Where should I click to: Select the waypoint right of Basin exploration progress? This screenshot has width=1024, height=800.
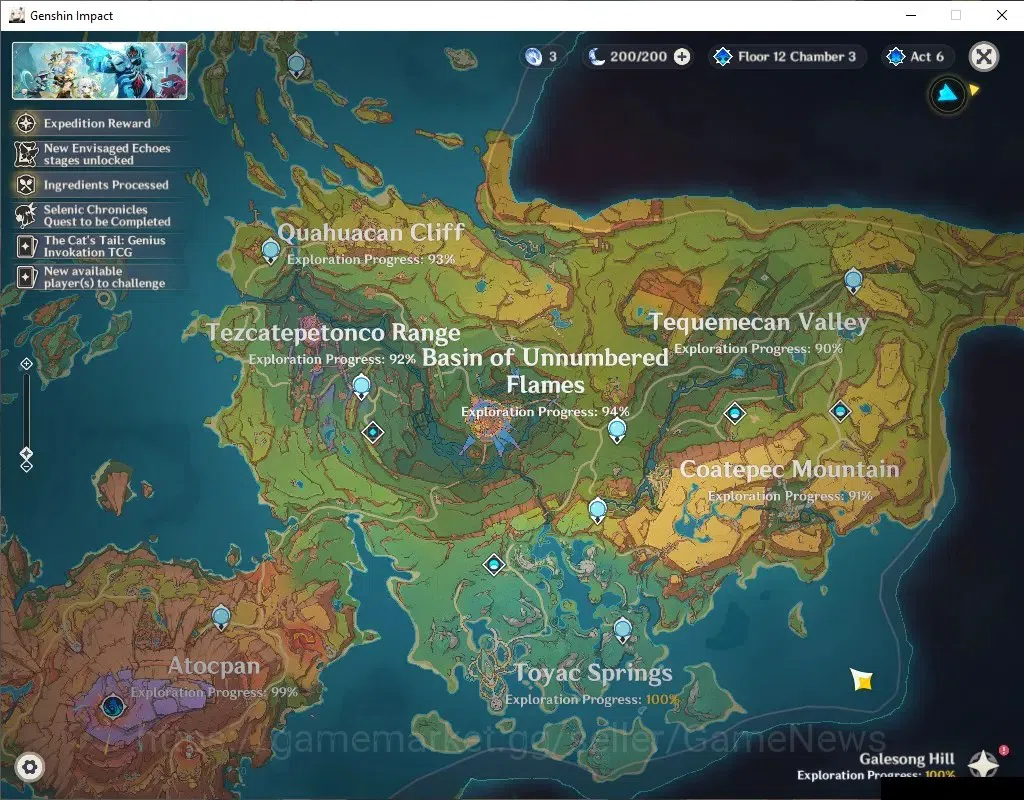click(616, 430)
